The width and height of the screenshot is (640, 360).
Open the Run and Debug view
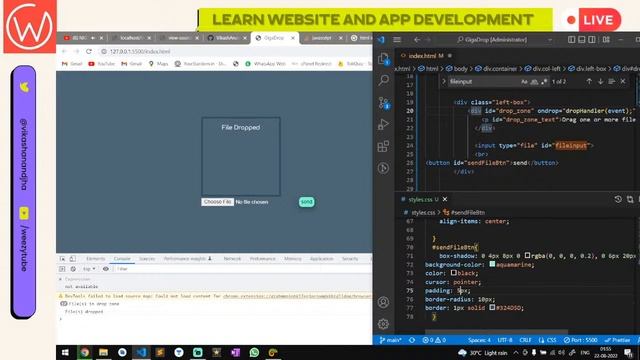click(x=383, y=124)
